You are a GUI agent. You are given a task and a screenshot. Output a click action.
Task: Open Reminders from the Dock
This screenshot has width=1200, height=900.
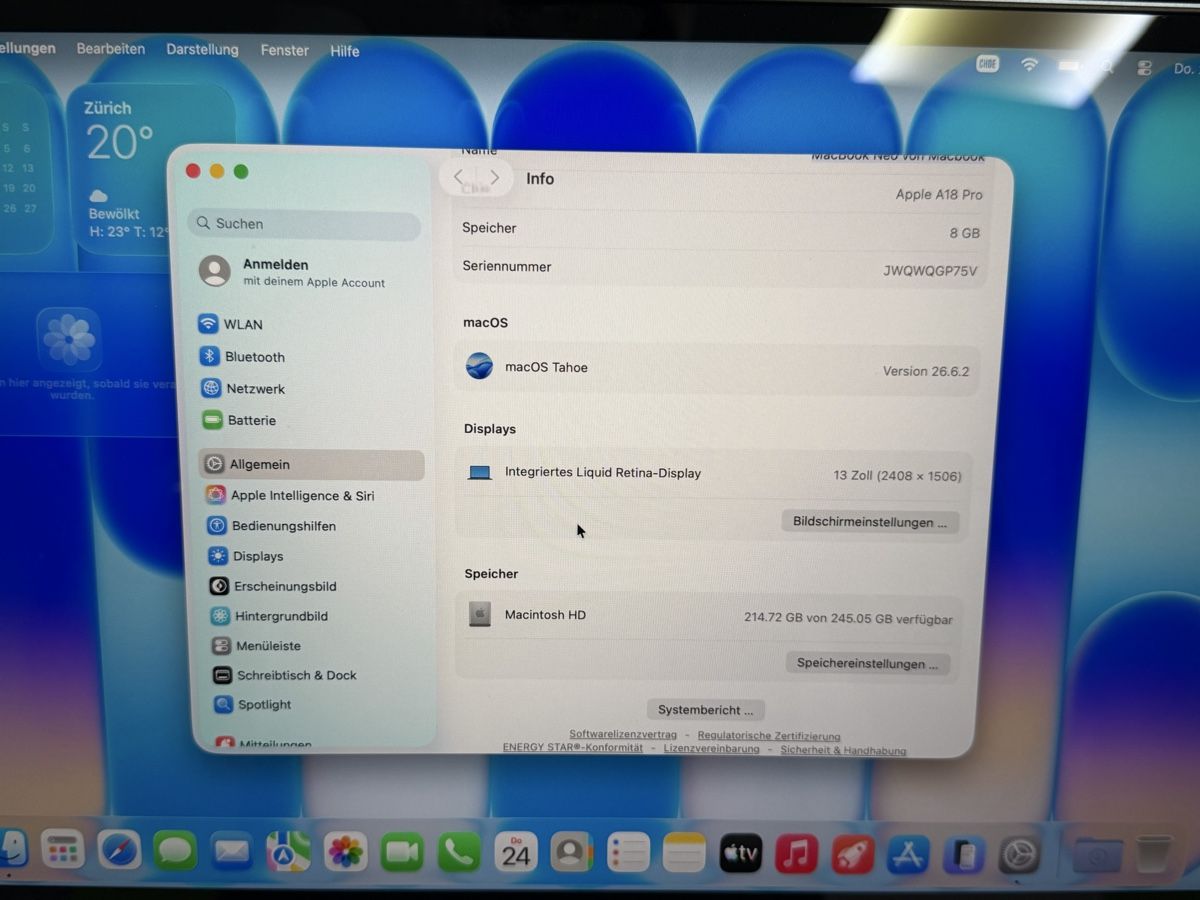tap(629, 853)
